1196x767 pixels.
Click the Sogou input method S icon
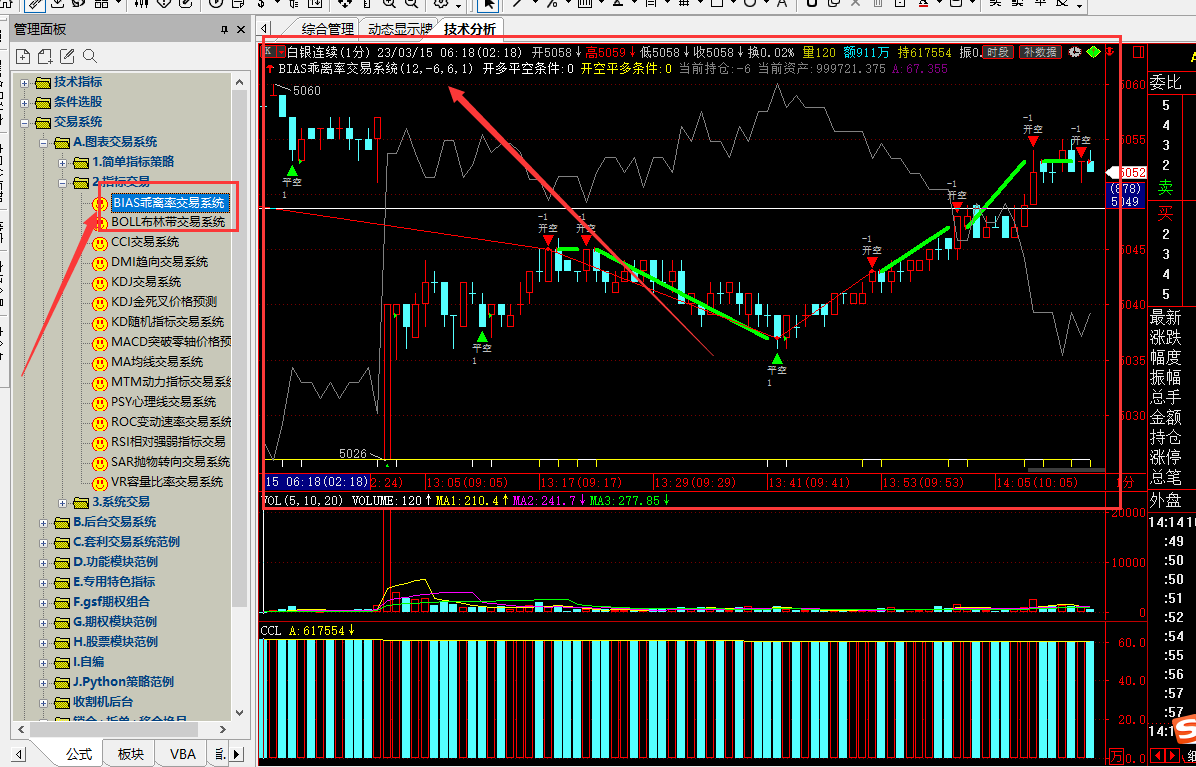[1183, 728]
